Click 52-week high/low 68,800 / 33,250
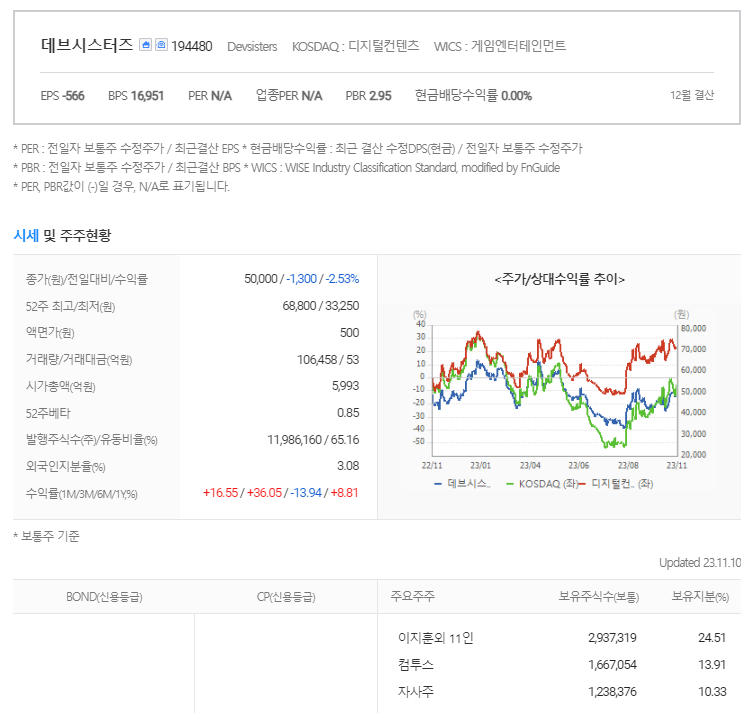The image size is (746, 713). 321,306
